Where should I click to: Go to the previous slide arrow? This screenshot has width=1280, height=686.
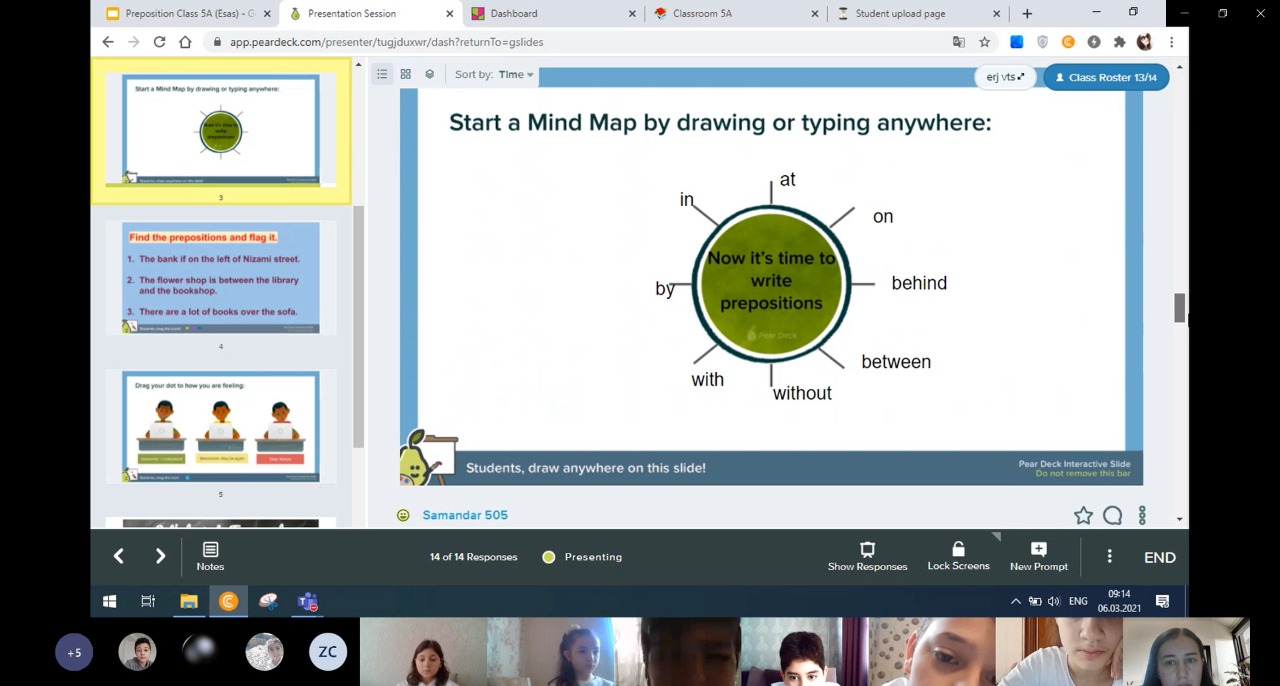(x=118, y=556)
